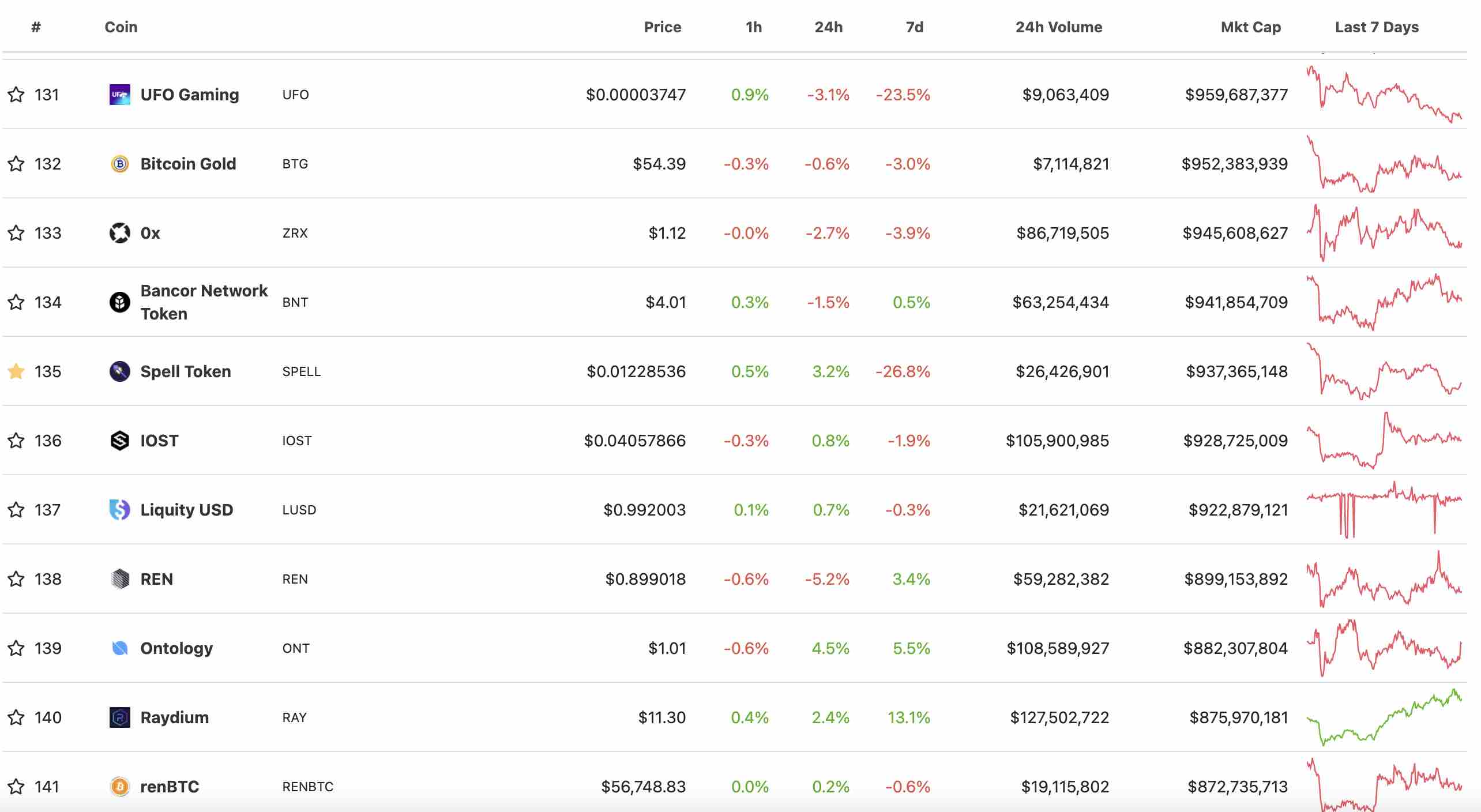Click Ontology market cap $882,307,804

(x=1236, y=648)
